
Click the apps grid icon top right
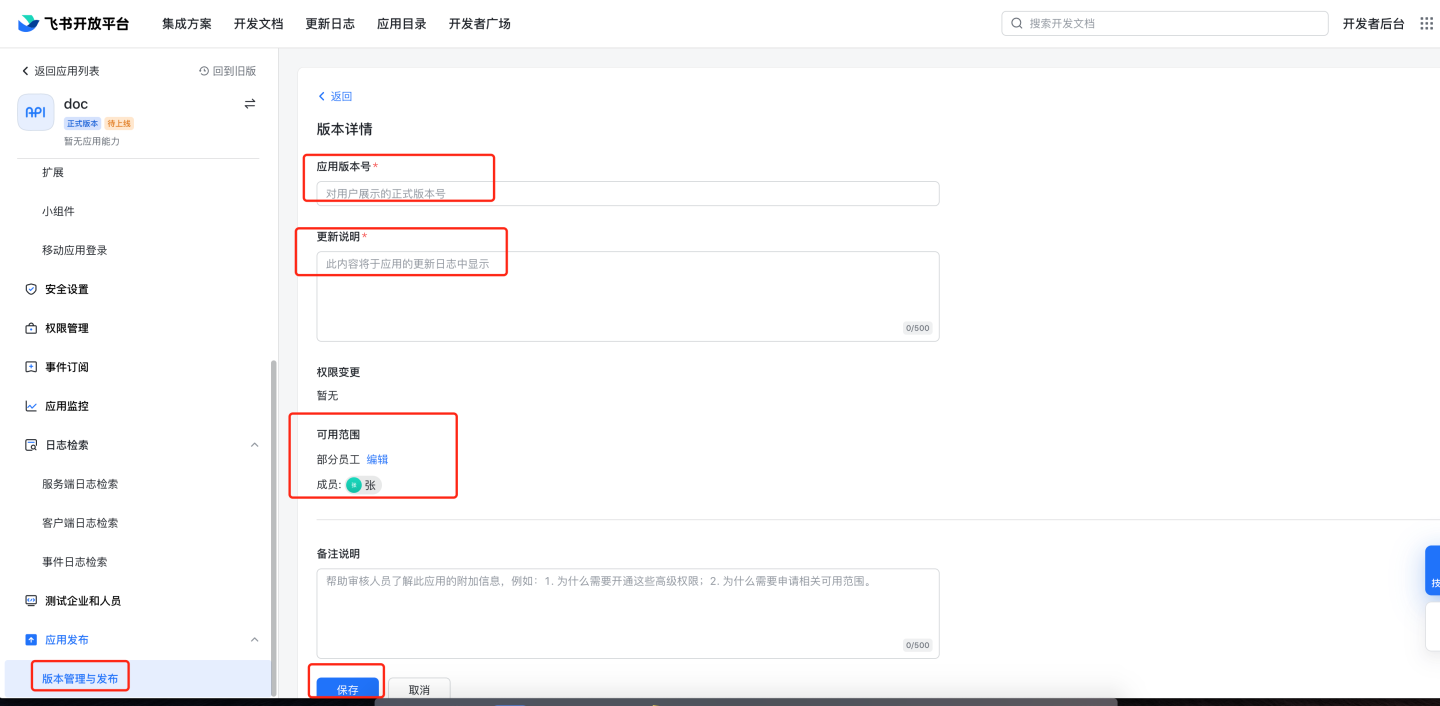(1426, 23)
